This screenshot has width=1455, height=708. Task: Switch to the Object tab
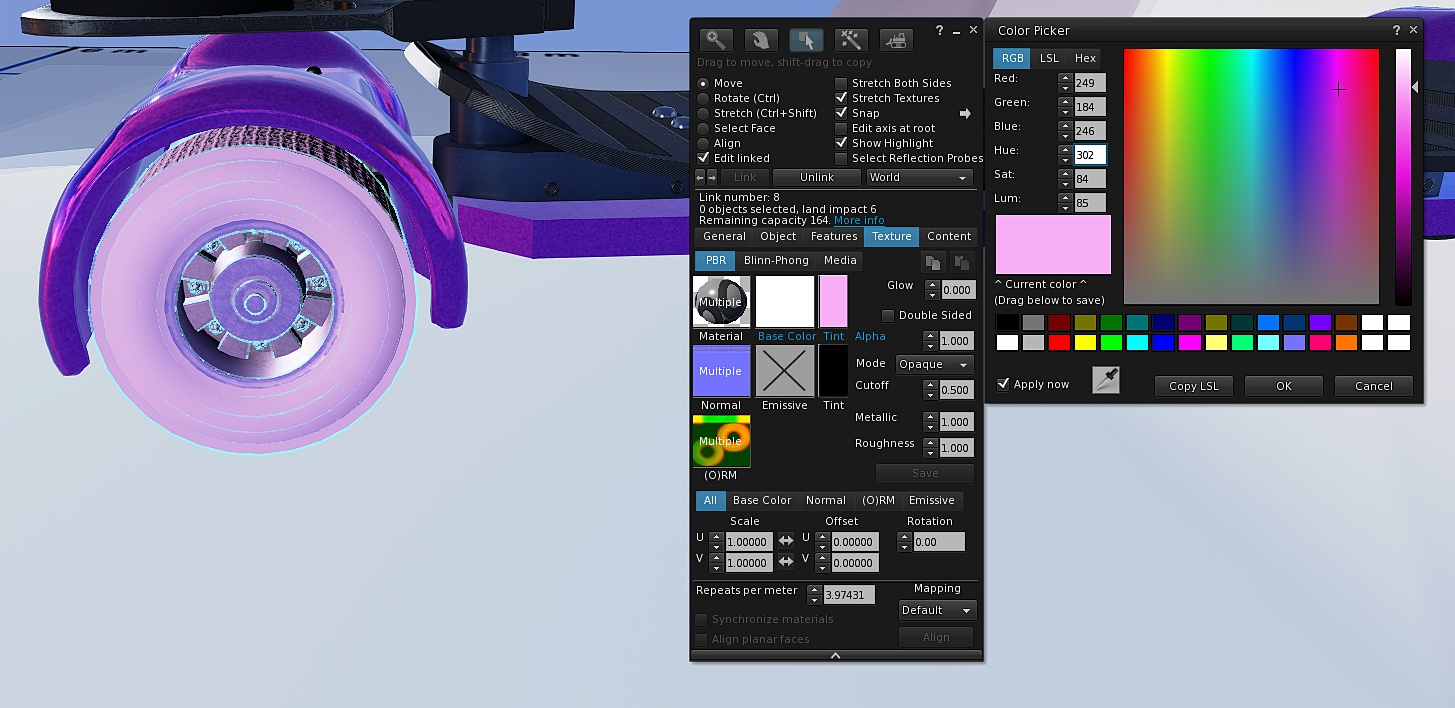pos(778,237)
